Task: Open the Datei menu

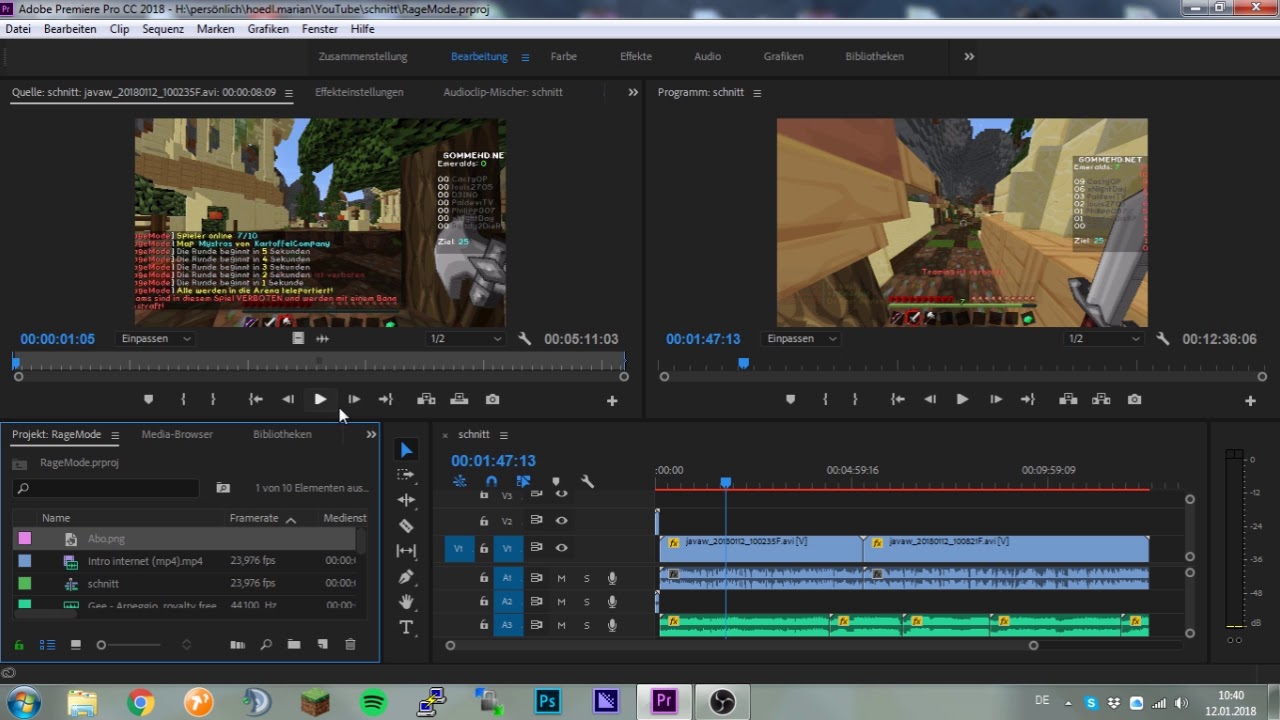Action: click(x=18, y=29)
